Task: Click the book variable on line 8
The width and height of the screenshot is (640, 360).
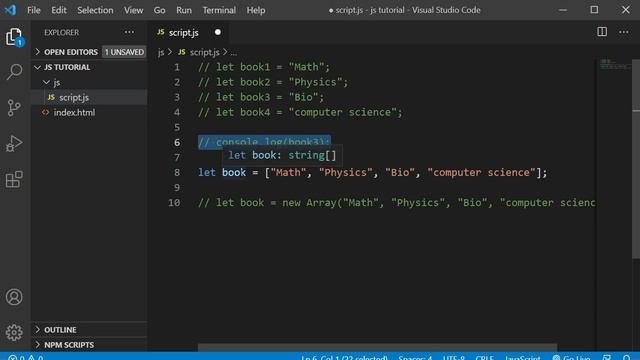Action: pos(234,172)
